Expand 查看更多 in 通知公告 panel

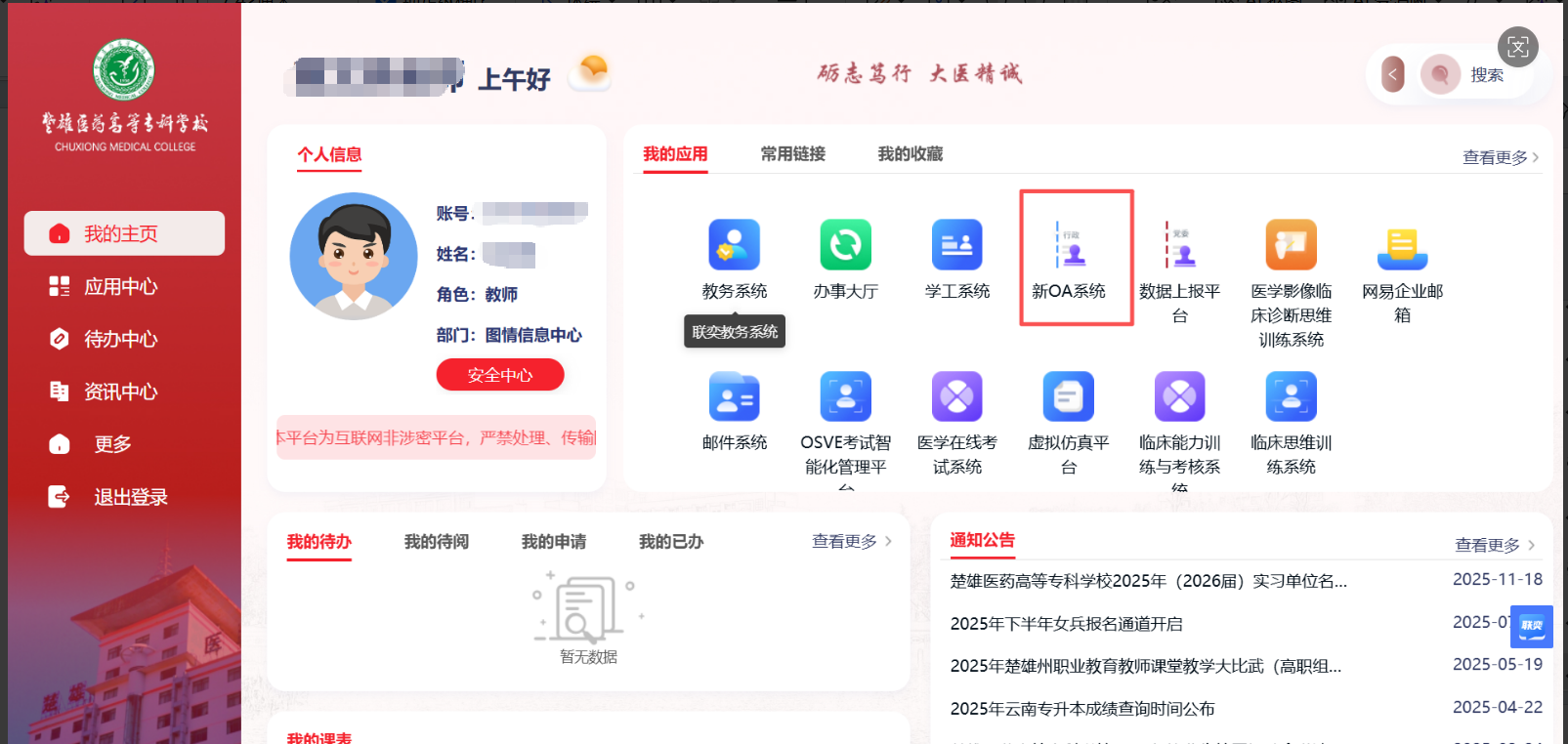pyautogui.click(x=1494, y=545)
